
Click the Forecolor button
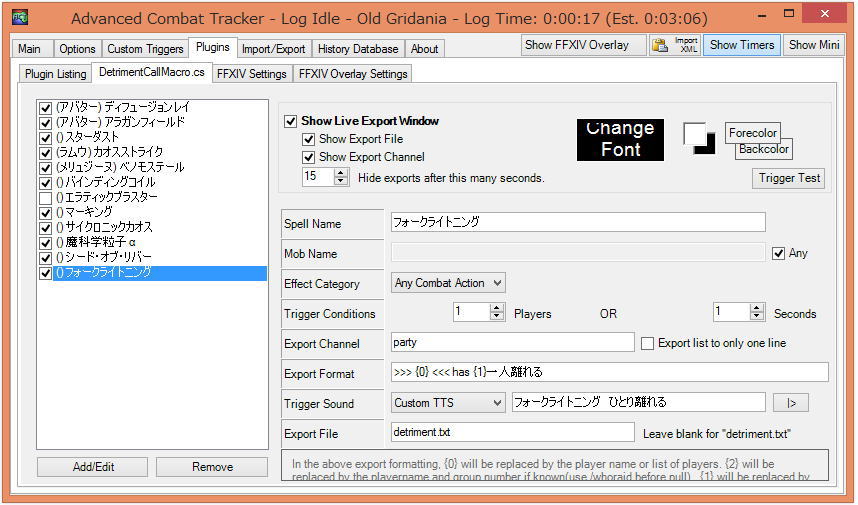[752, 133]
